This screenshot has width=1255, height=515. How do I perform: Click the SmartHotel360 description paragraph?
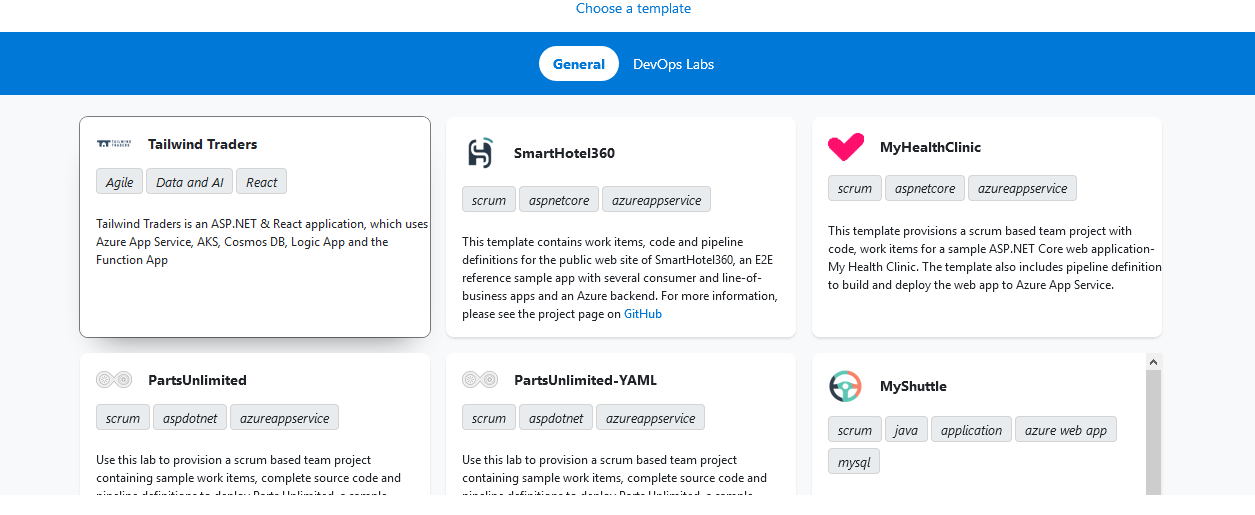tap(620, 278)
